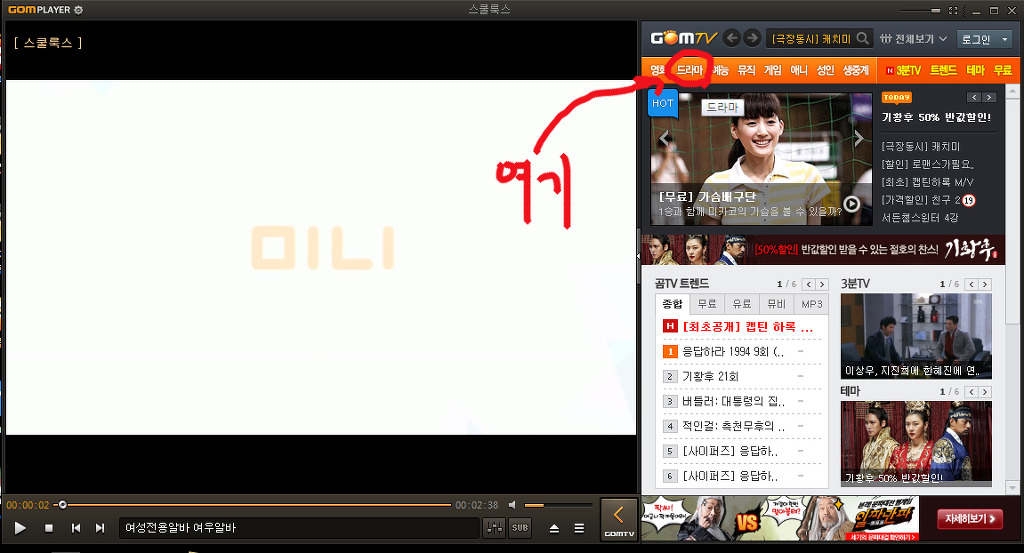Previous page of 곰TV 트렌드 list

808,285
